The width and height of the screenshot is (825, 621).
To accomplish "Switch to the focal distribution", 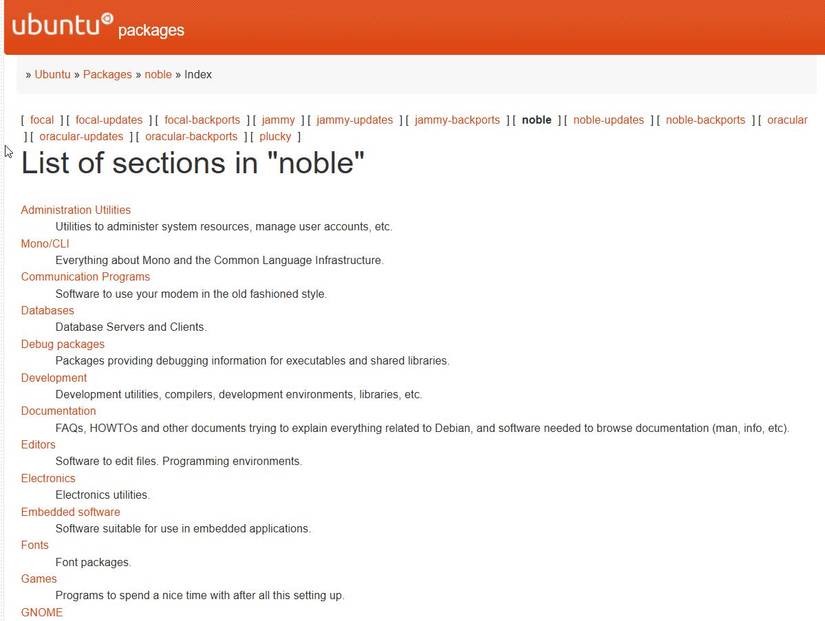I will click(x=42, y=120).
